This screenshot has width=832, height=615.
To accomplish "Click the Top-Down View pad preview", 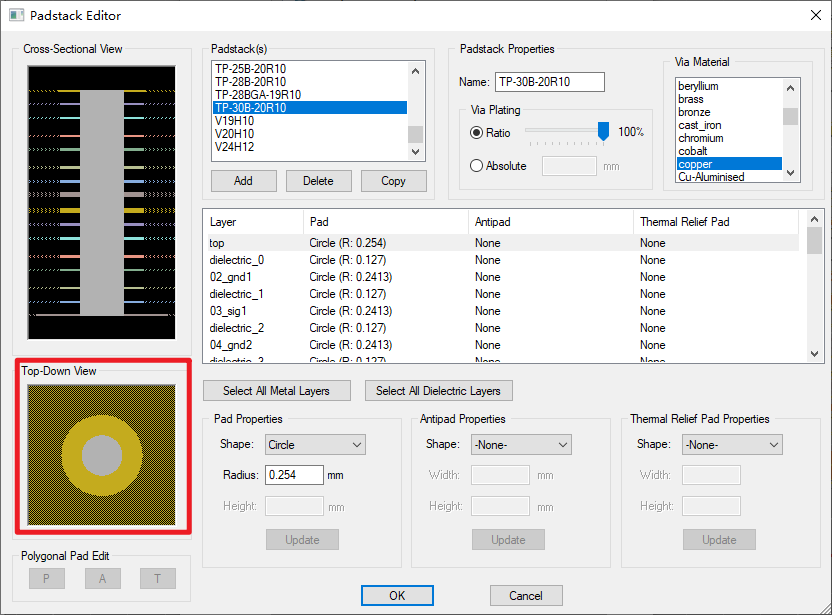I will [101, 455].
